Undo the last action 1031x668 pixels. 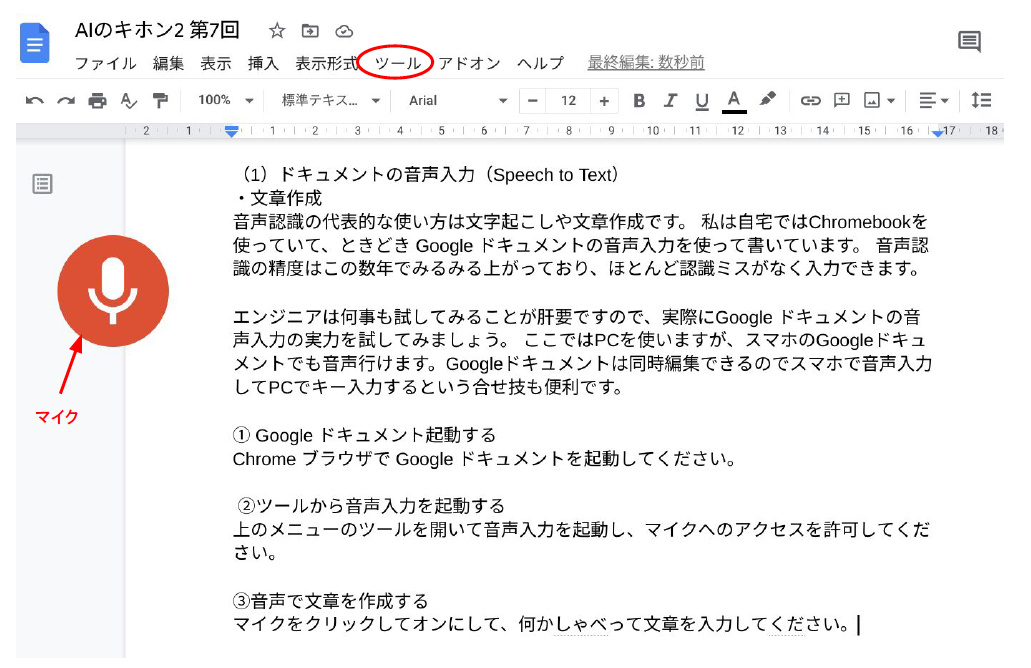coord(34,101)
